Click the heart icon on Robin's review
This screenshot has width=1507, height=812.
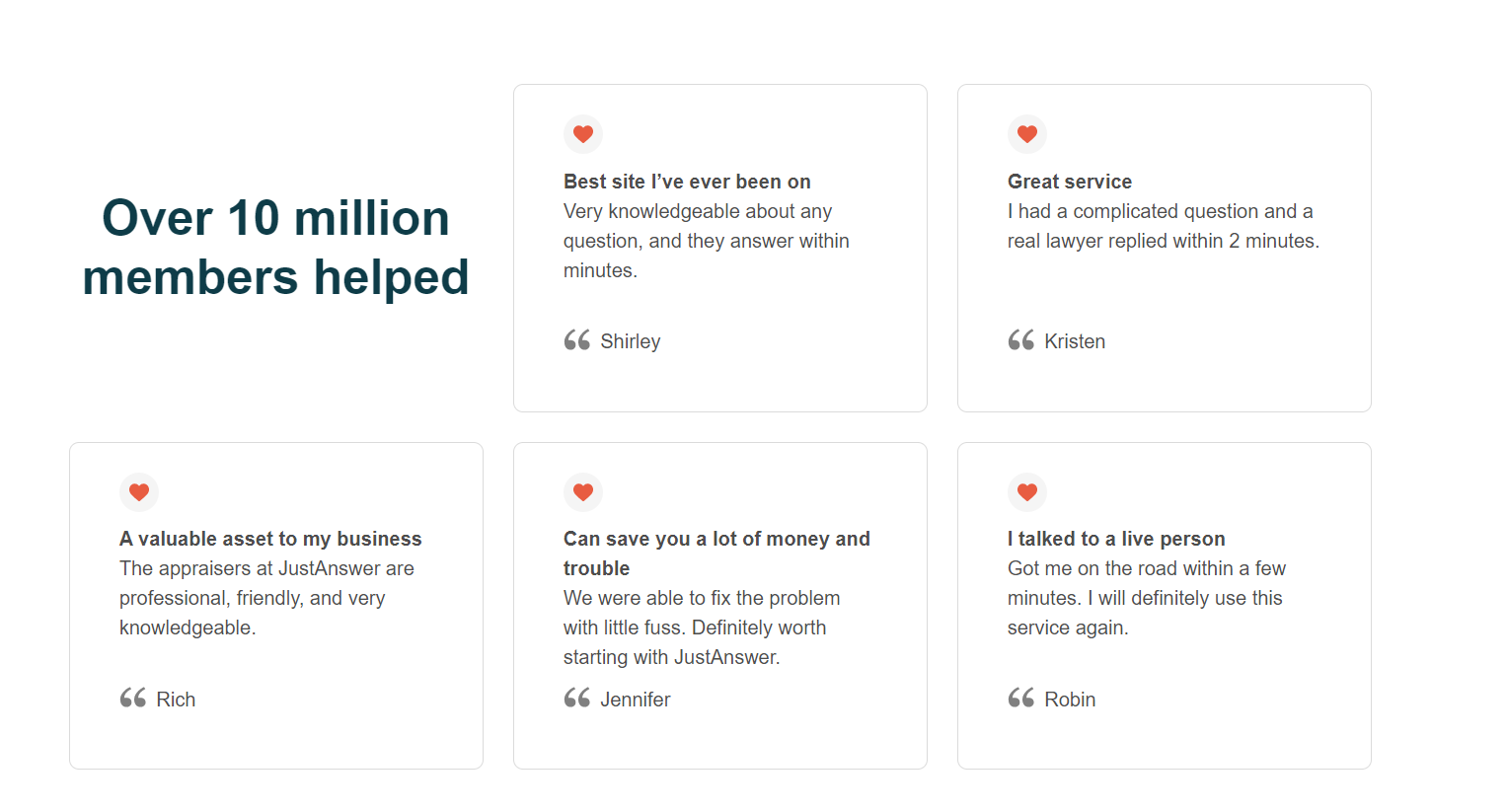click(x=1027, y=492)
